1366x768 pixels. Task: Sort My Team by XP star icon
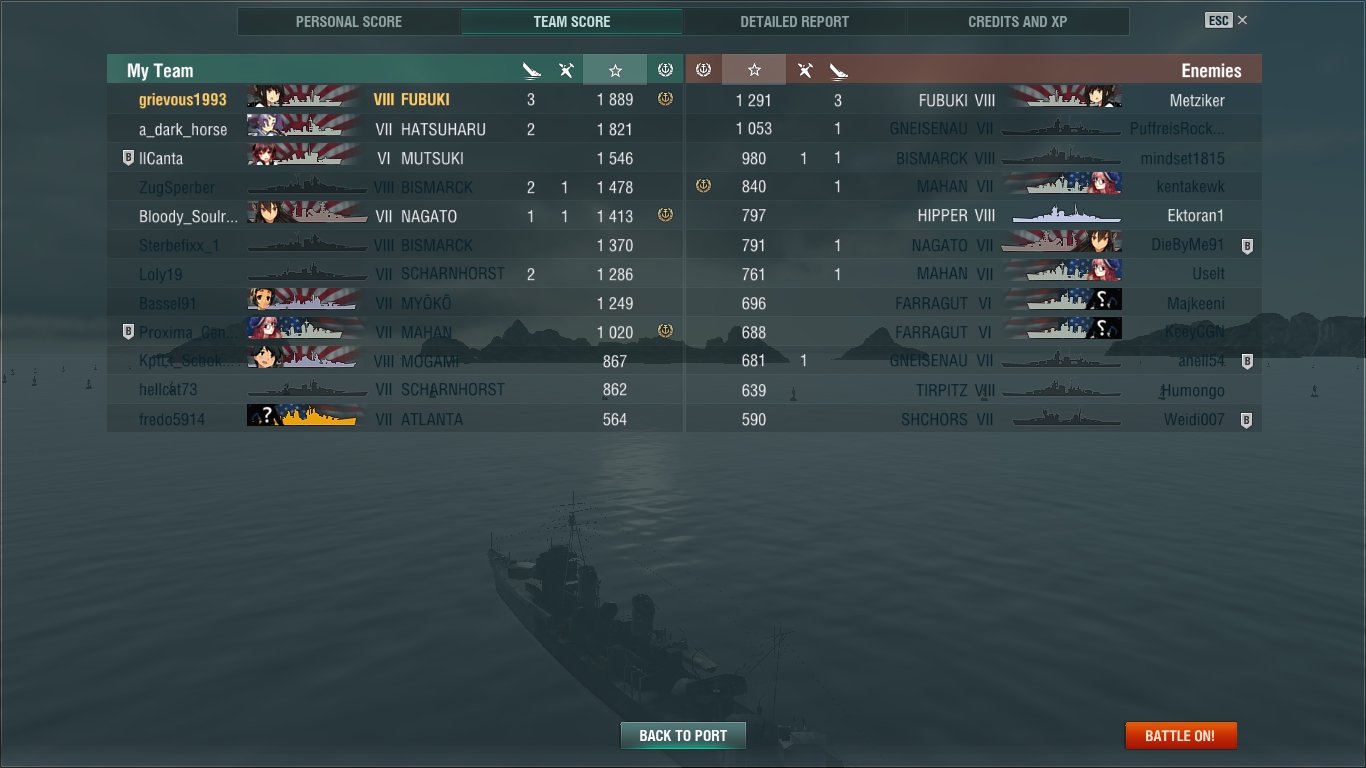point(615,70)
